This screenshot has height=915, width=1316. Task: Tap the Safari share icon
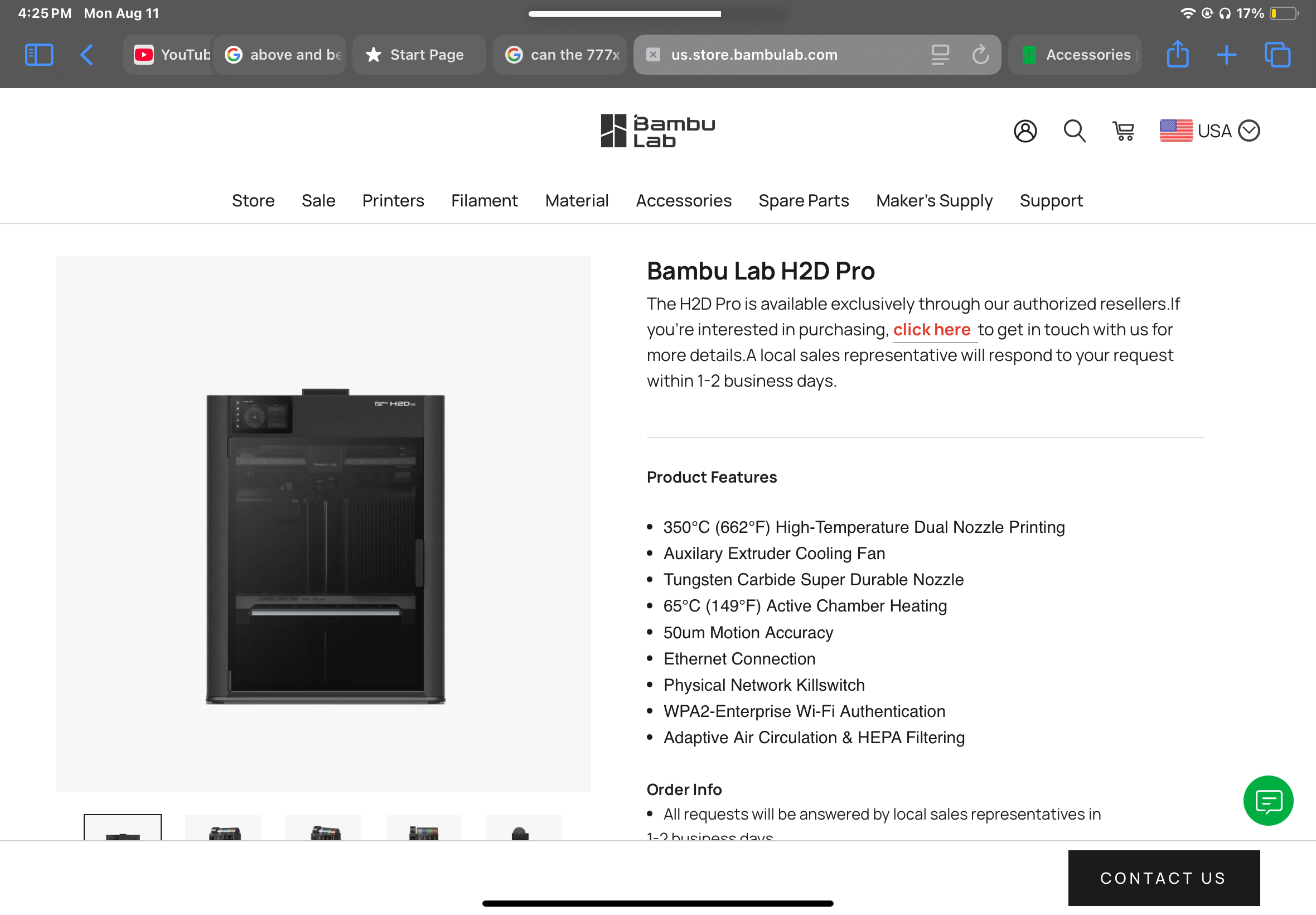pyautogui.click(x=1177, y=54)
